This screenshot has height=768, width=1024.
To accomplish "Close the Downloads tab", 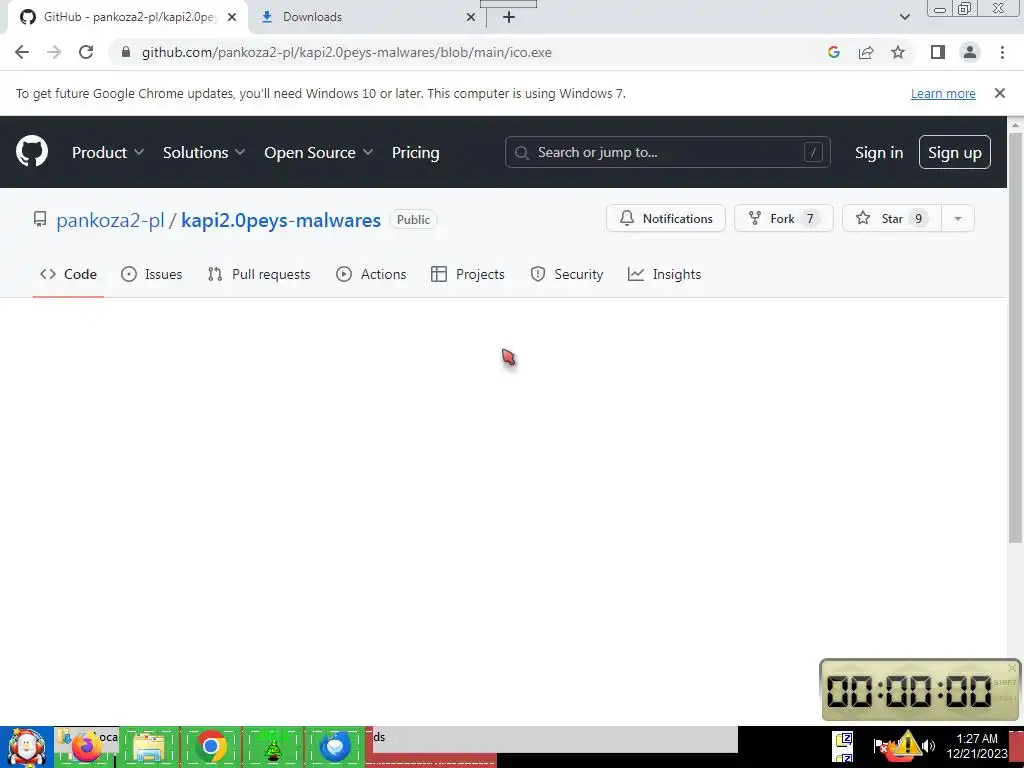I will click(x=470, y=17).
